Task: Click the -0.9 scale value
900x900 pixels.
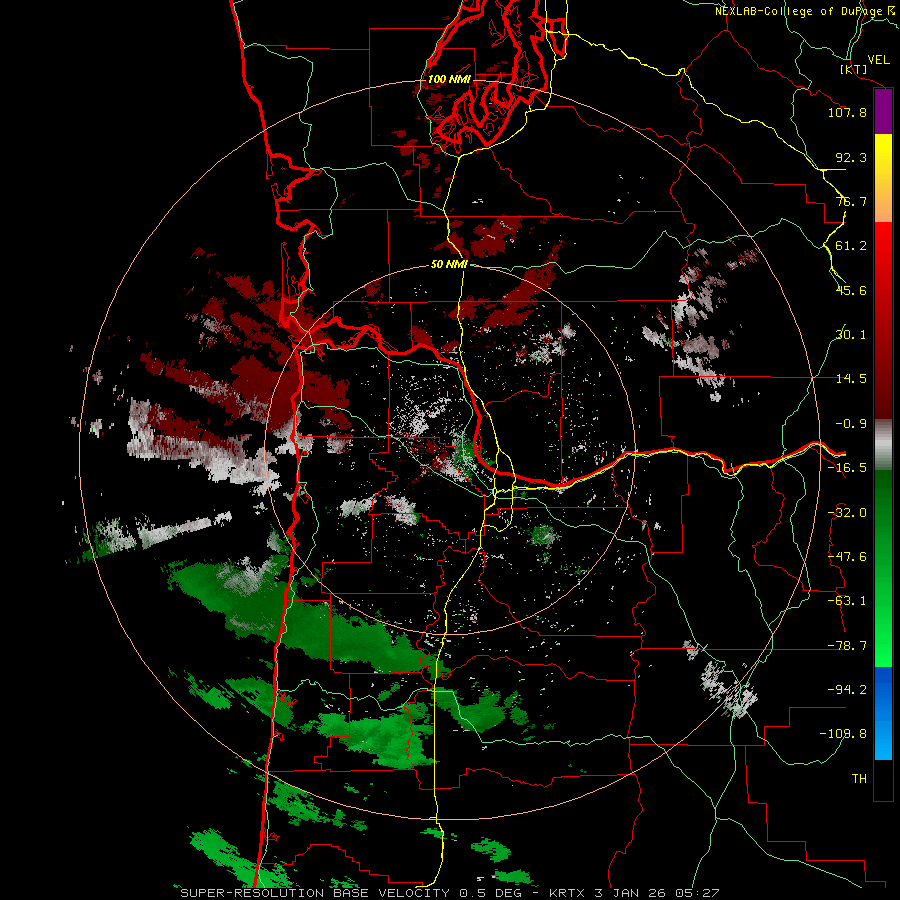Action: (x=851, y=424)
